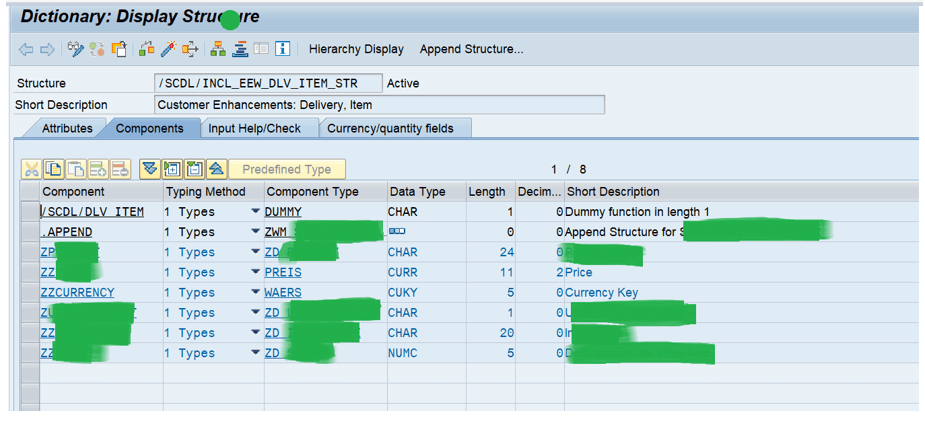Click the Where-Used List toolbar icon

coord(190,50)
